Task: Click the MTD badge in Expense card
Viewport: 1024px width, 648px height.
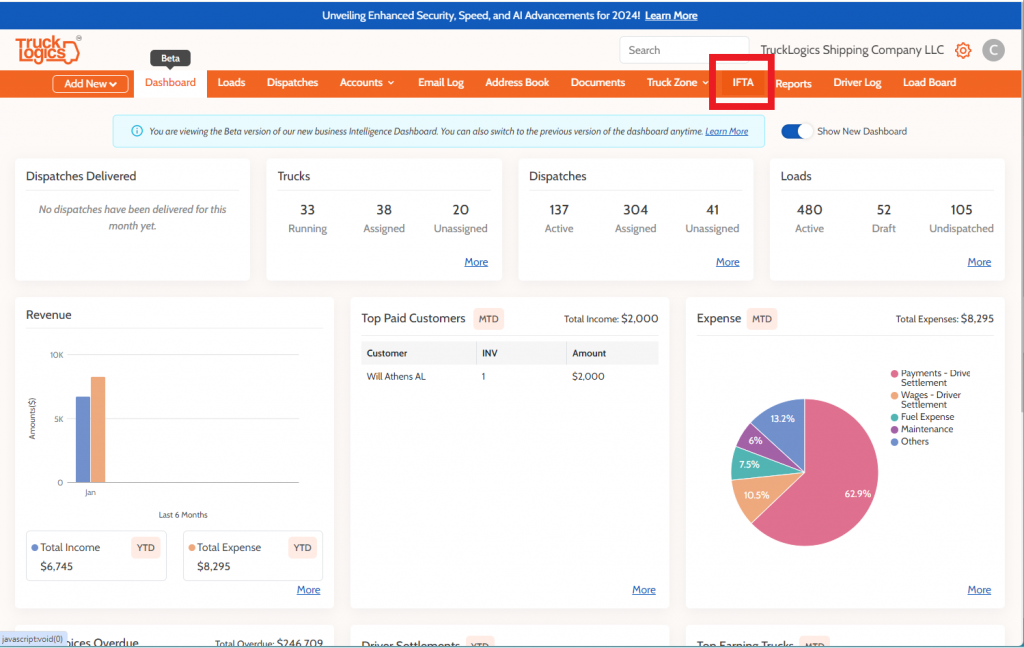Action: pyautogui.click(x=761, y=319)
